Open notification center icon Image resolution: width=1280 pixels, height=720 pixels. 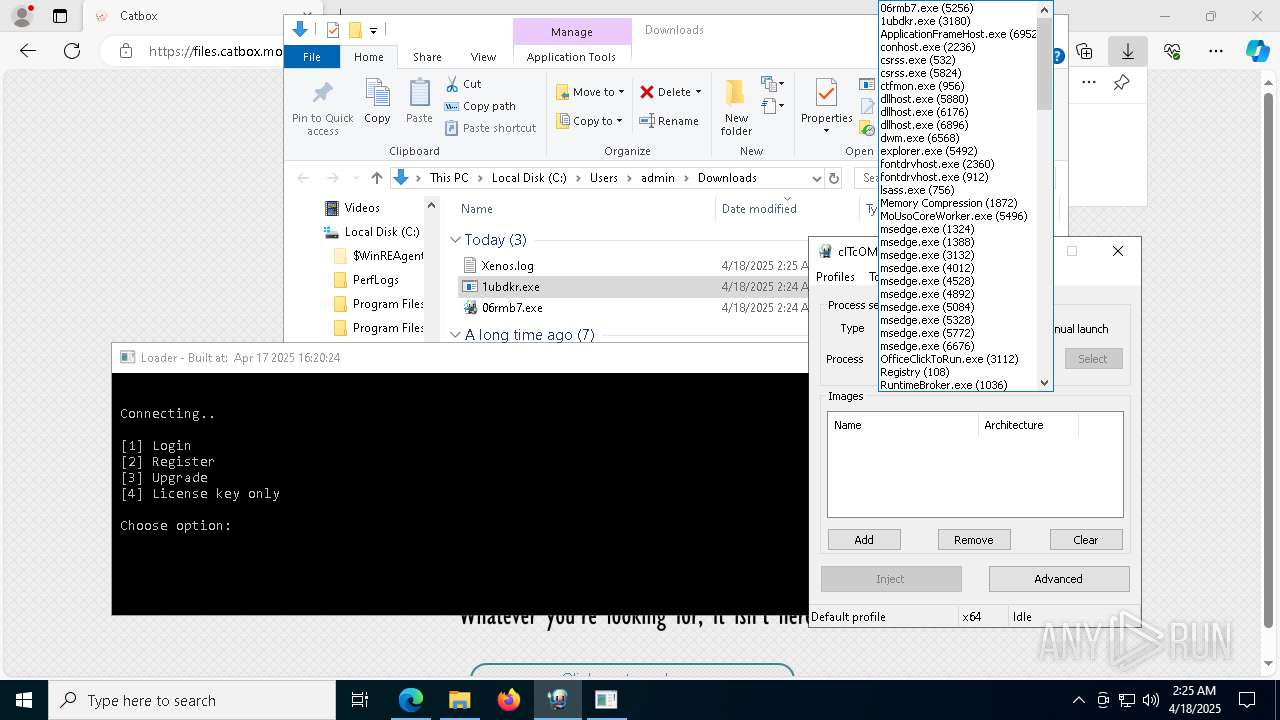(x=1247, y=700)
